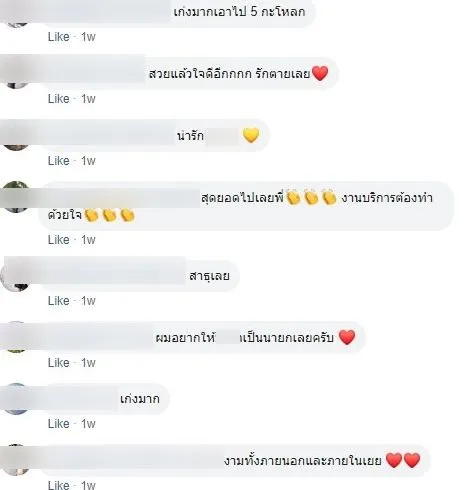
Task: Click the double red hearts after ภายในเยย
Action: click(403, 460)
